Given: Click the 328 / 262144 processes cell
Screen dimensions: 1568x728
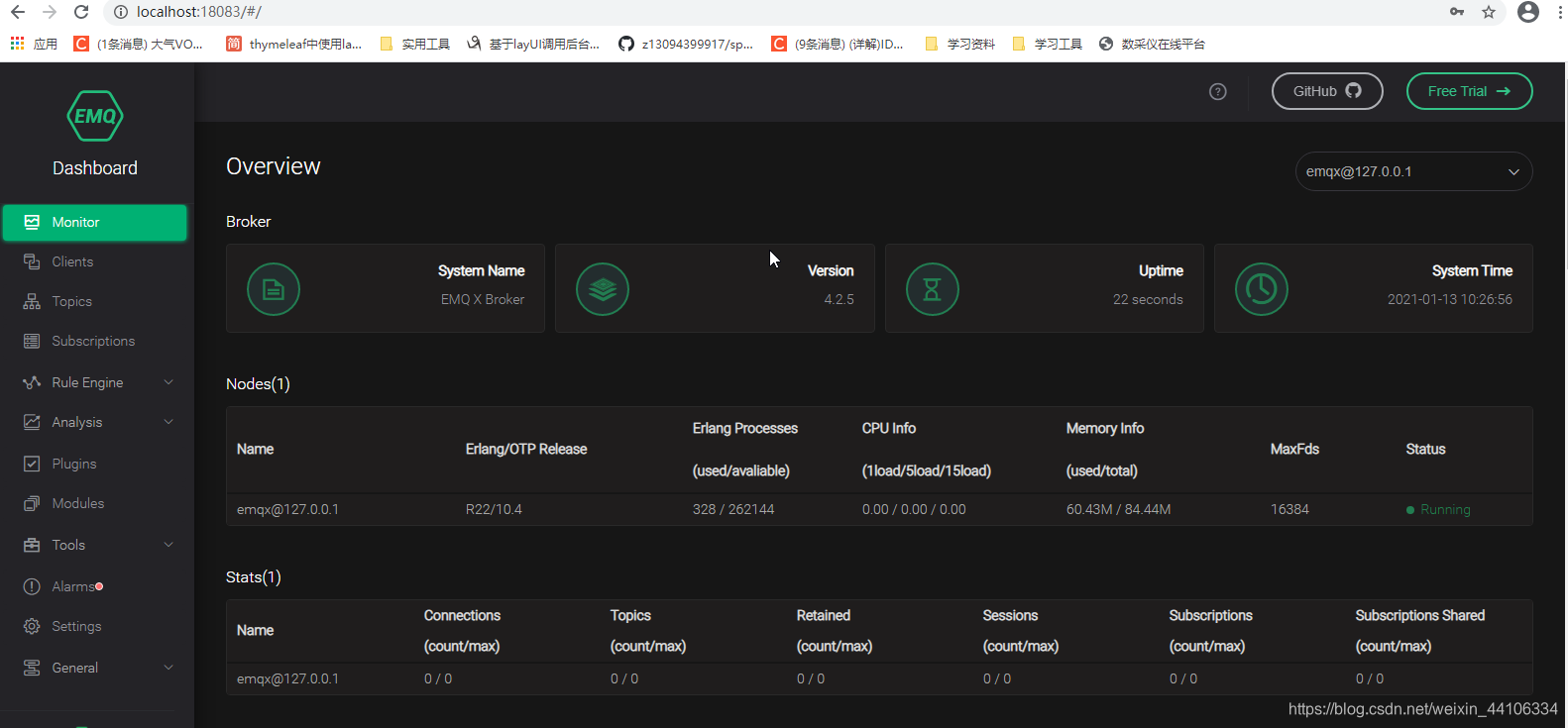Looking at the screenshot, I should (733, 509).
